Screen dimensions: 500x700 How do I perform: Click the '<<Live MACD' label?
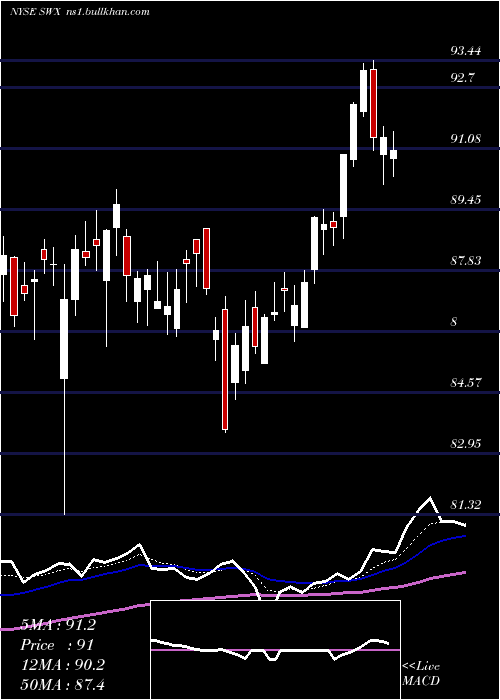pos(421,673)
